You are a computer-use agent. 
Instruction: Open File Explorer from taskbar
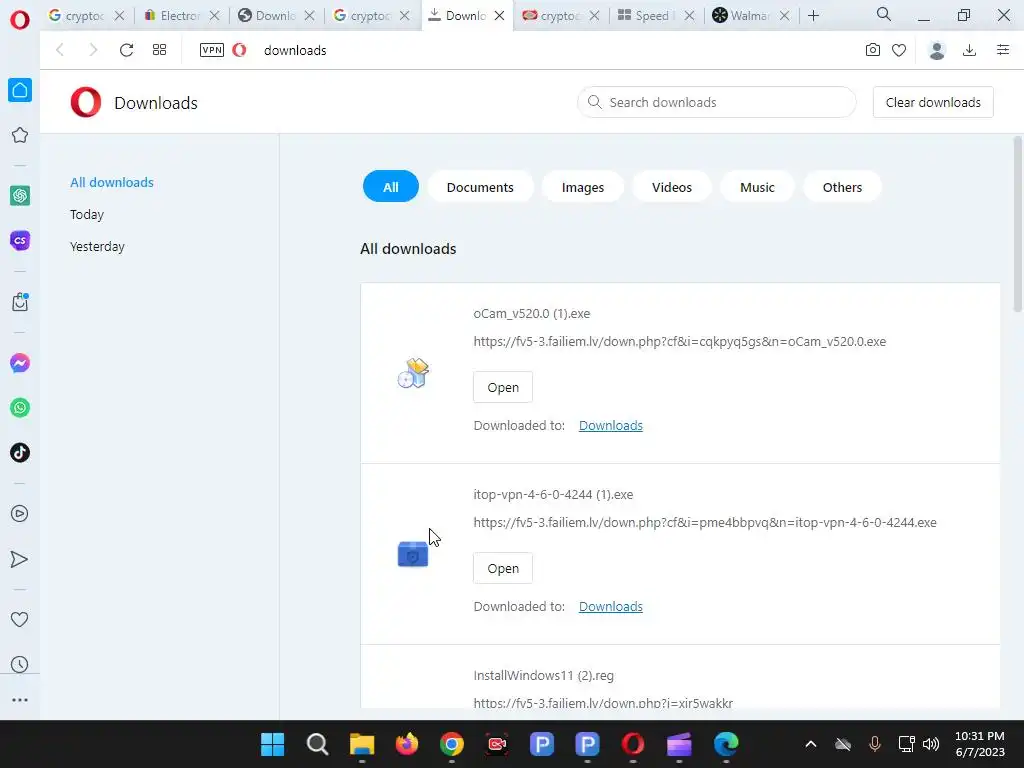pyautogui.click(x=362, y=744)
